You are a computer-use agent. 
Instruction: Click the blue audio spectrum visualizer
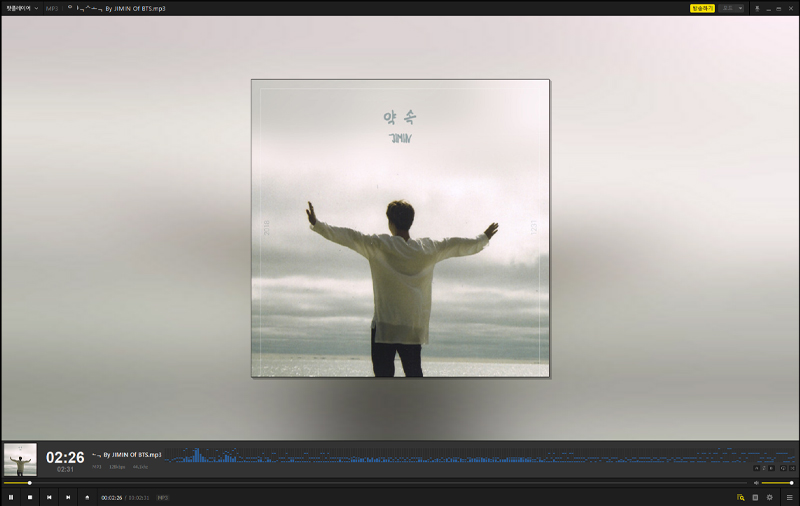coord(480,455)
